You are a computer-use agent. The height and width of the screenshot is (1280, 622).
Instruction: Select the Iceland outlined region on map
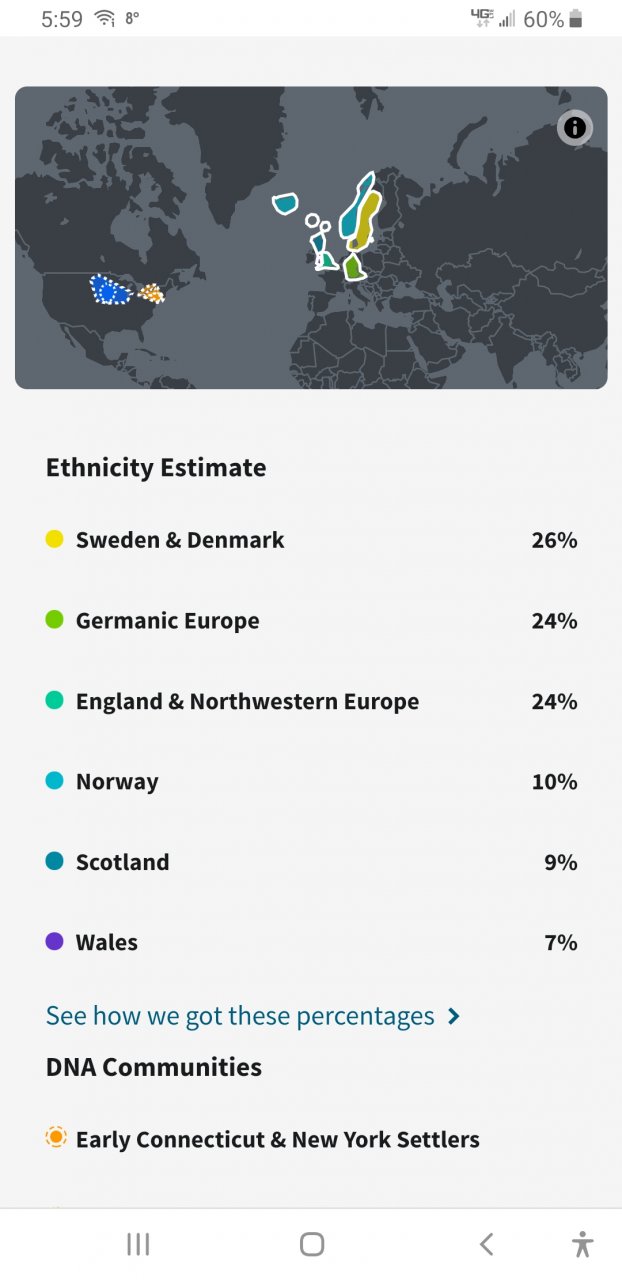(285, 203)
